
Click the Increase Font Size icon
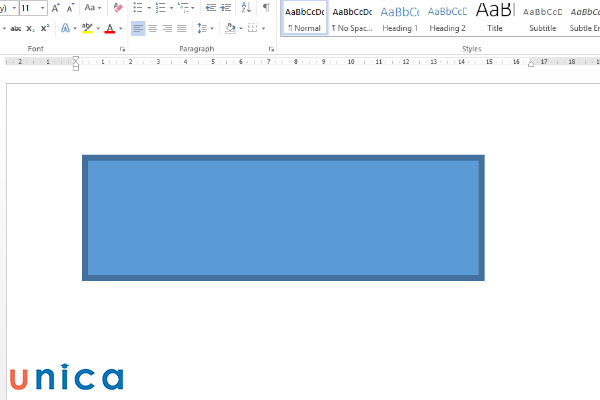[58, 8]
